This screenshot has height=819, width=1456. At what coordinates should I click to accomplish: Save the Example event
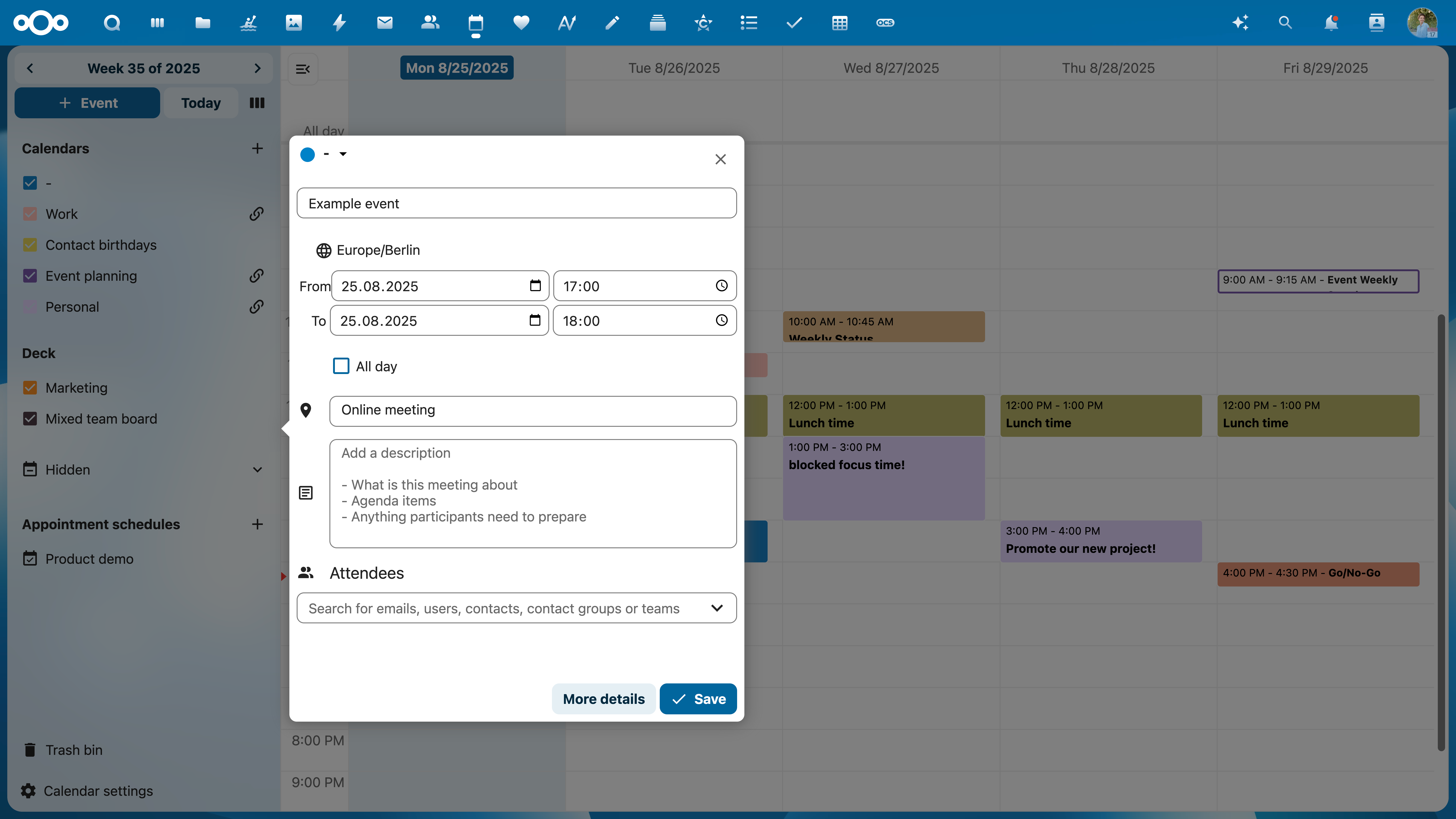coord(698,699)
